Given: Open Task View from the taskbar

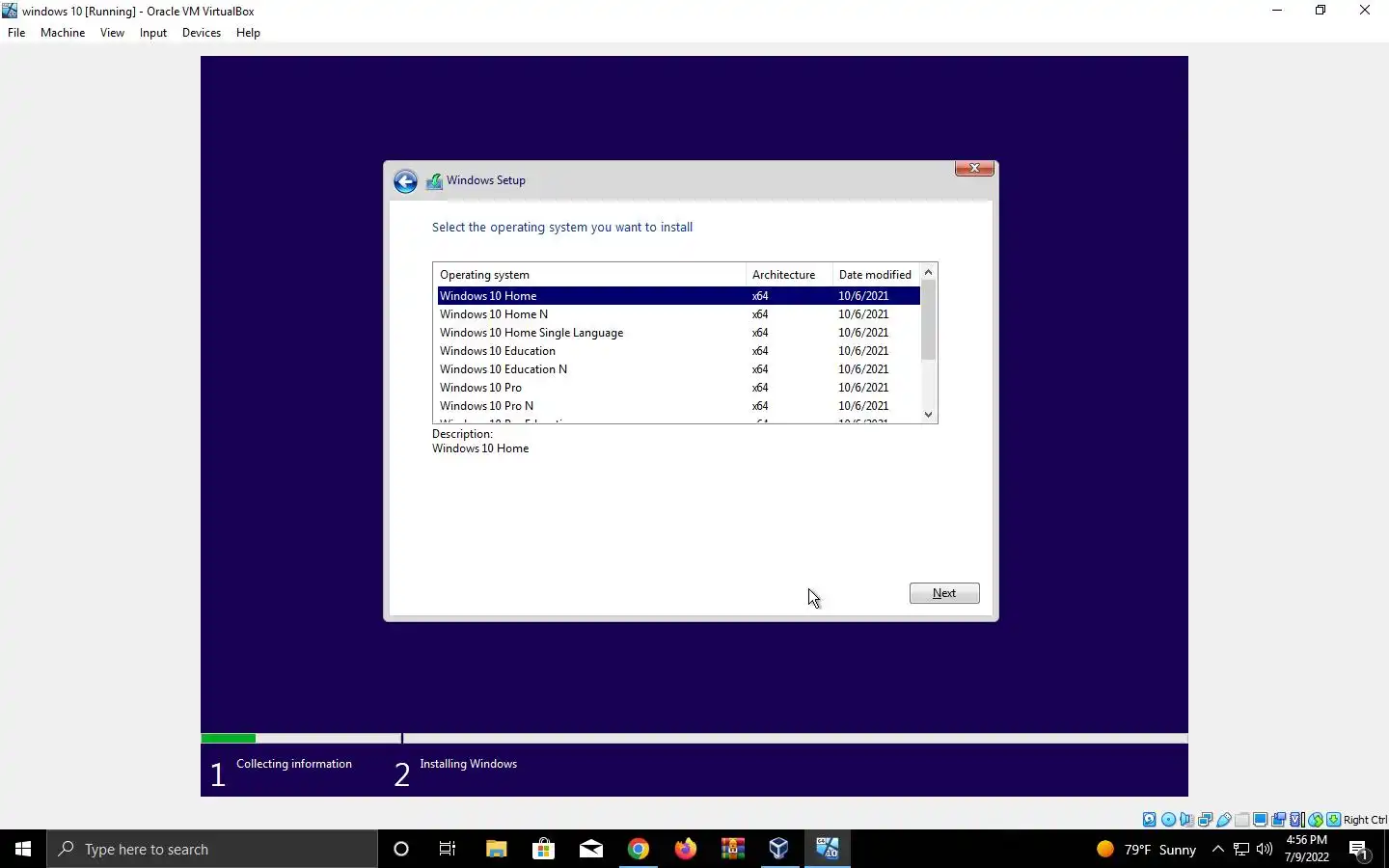Looking at the screenshot, I should 448,849.
